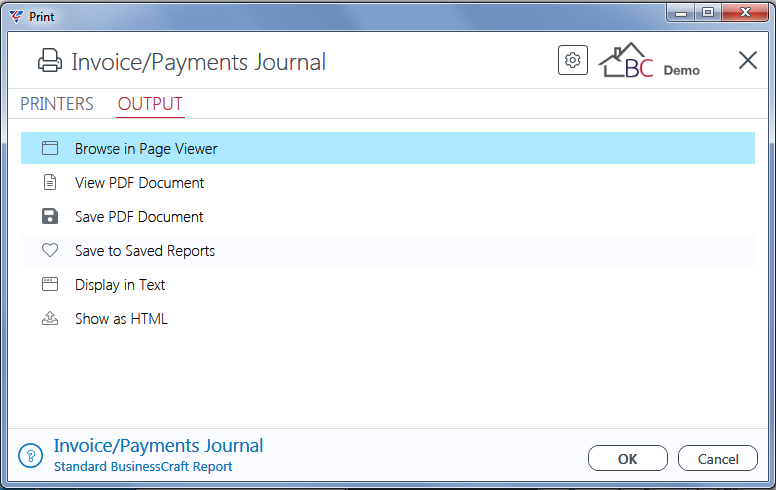Confirm with the OK button
Image resolution: width=776 pixels, height=490 pixels.
tap(628, 458)
